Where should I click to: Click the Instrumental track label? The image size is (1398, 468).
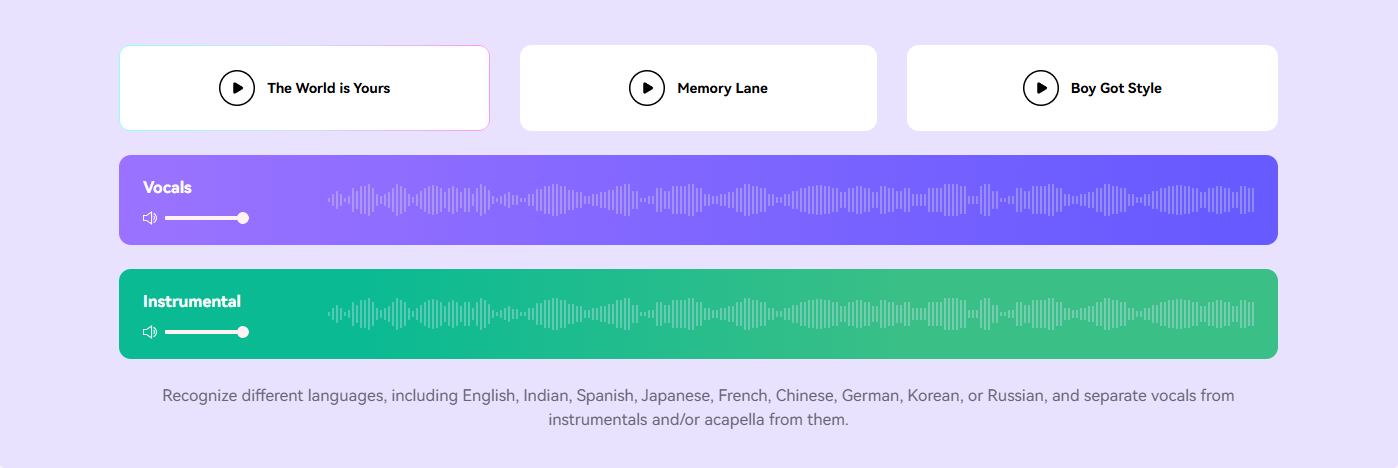[192, 301]
